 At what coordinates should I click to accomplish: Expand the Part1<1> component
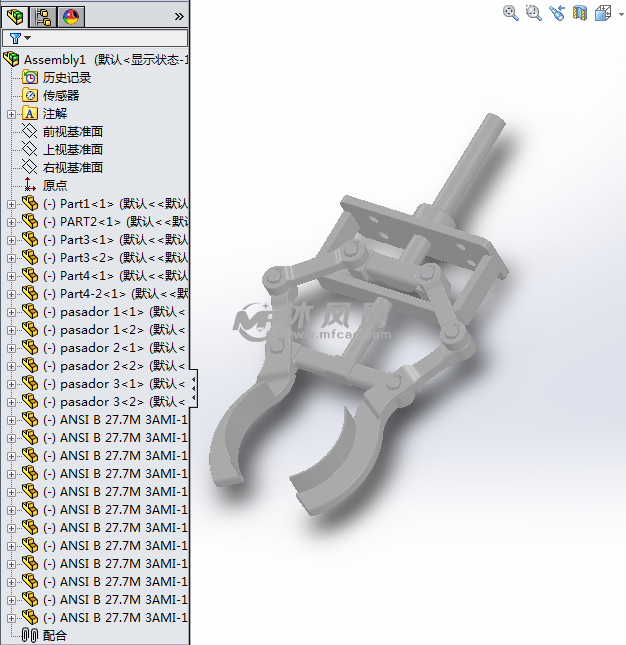pyautogui.click(x=12, y=204)
